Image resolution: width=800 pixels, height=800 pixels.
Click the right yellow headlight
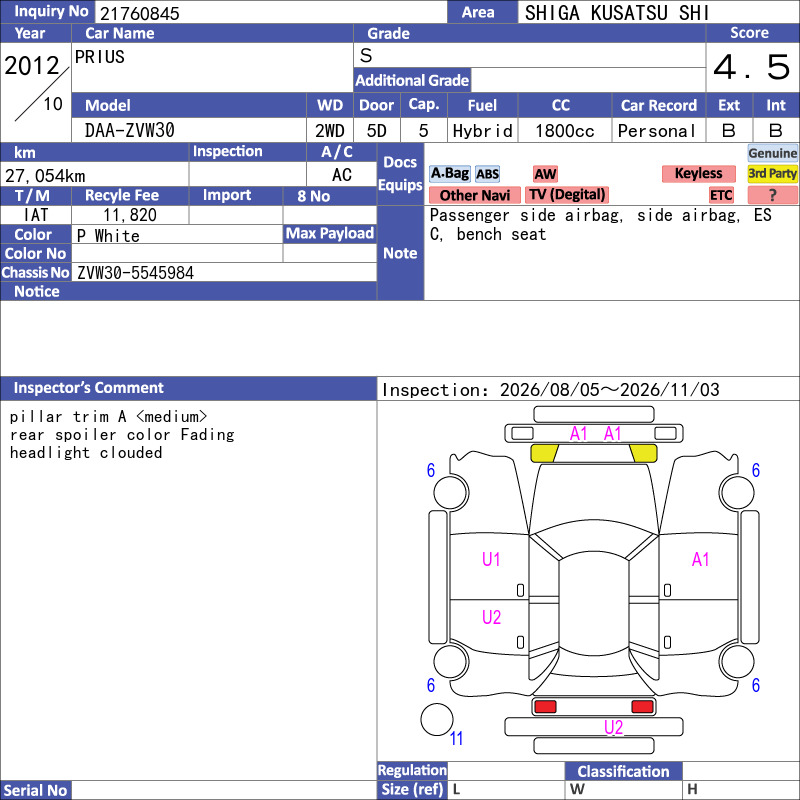[x=643, y=453]
